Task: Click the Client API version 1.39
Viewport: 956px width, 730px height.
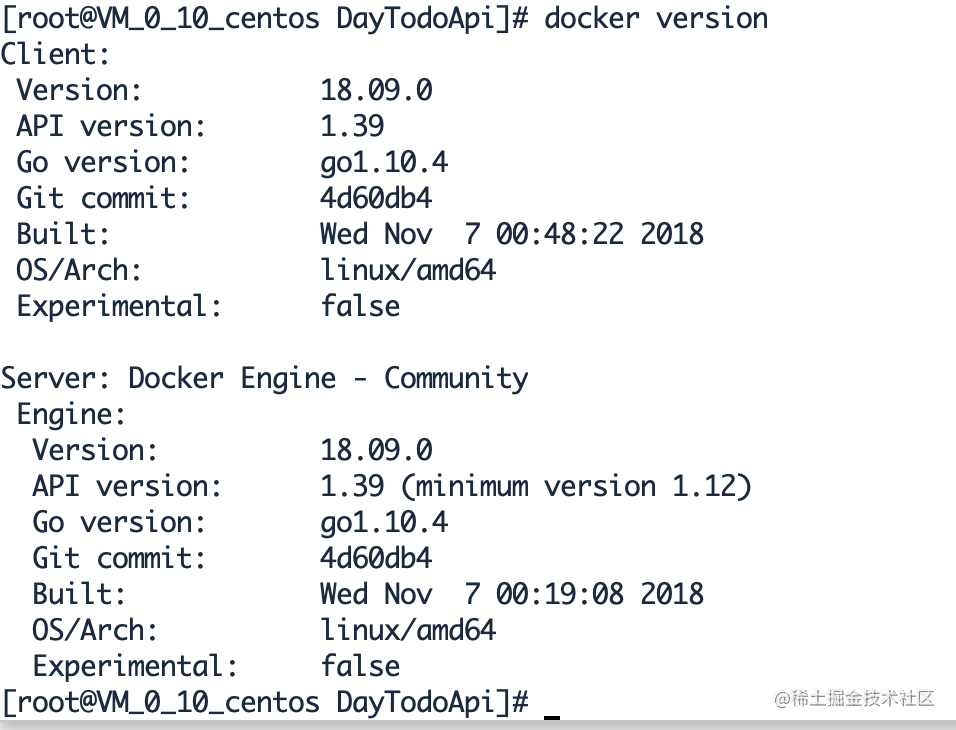Action: pos(352,126)
